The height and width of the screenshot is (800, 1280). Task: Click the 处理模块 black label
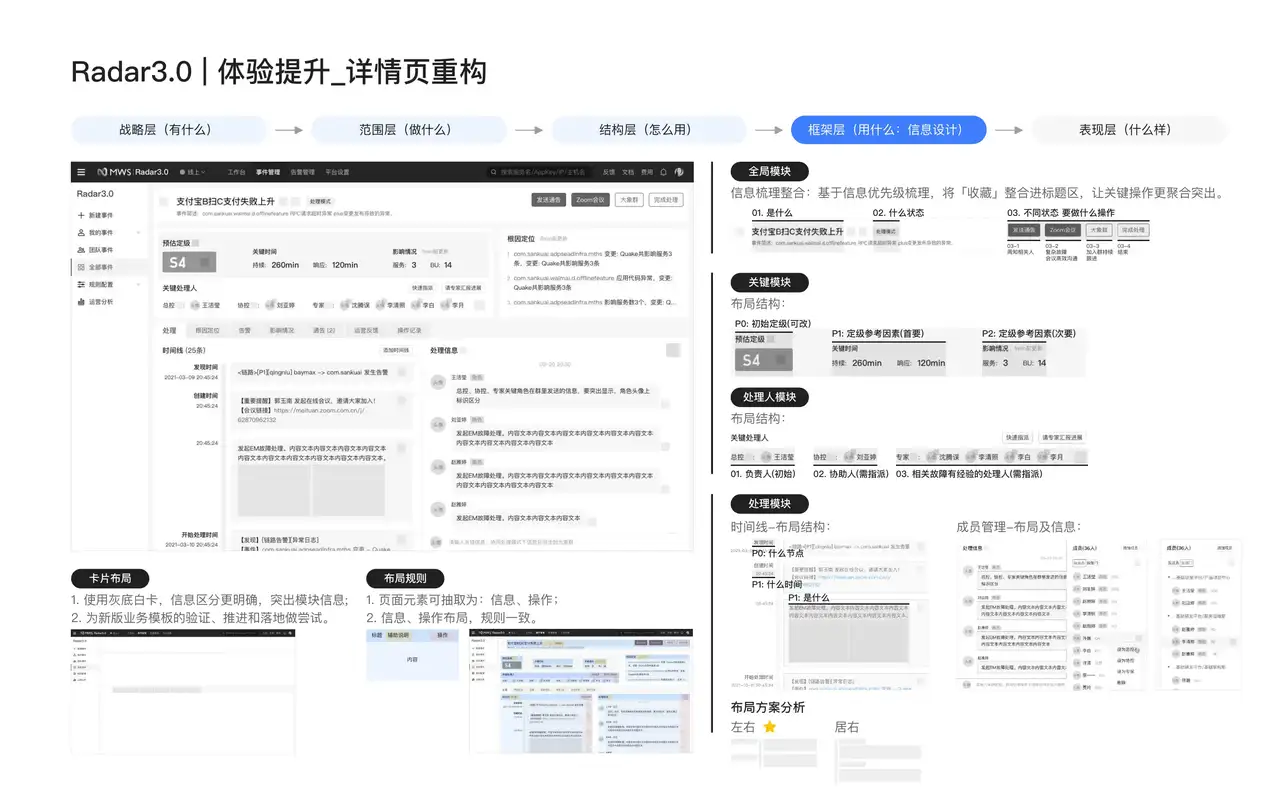point(769,503)
